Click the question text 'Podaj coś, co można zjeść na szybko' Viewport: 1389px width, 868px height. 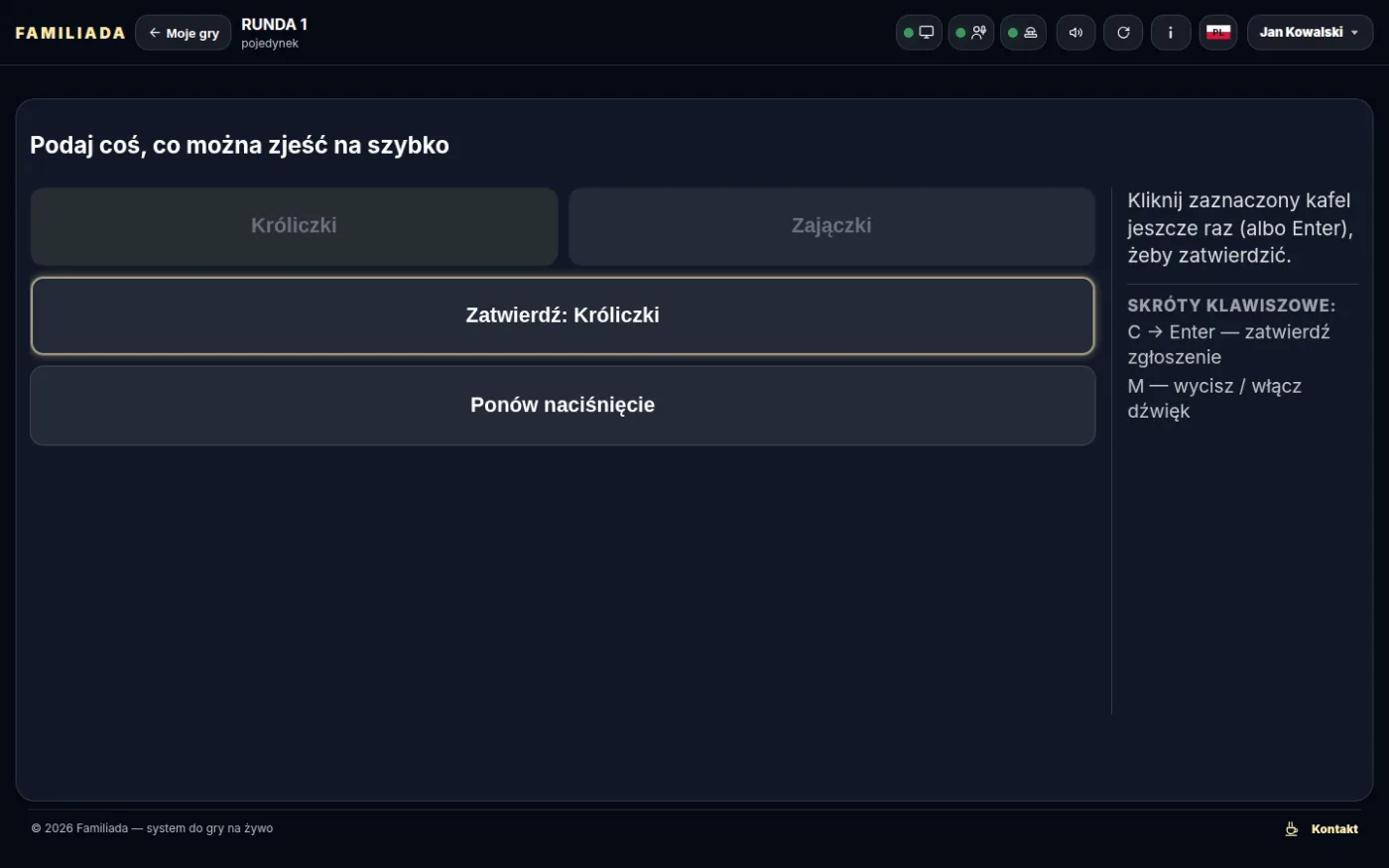[239, 145]
